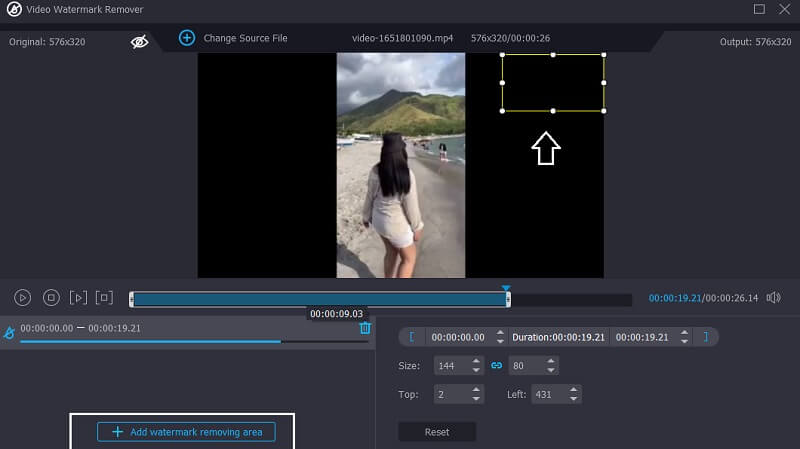Increase the Size width value of 144
This screenshot has height=449, width=800.
click(x=476, y=361)
